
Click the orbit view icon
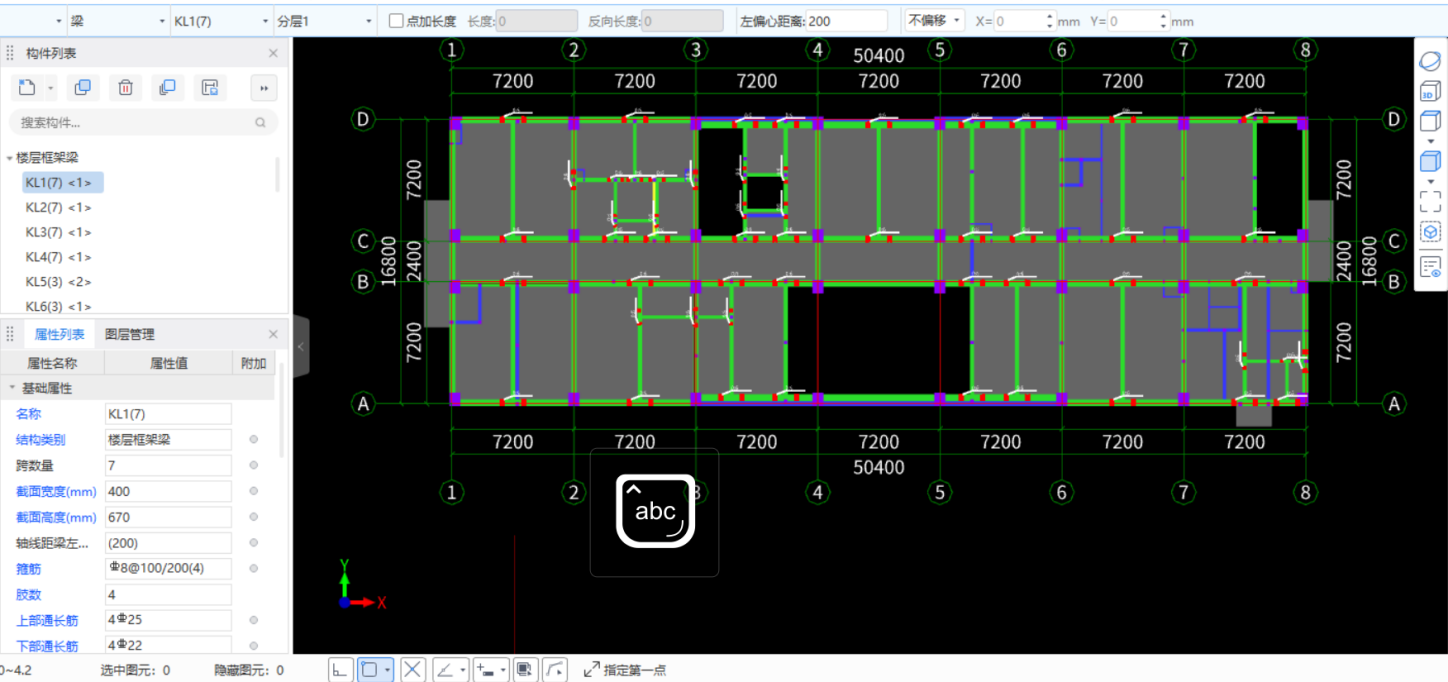[x=1430, y=61]
